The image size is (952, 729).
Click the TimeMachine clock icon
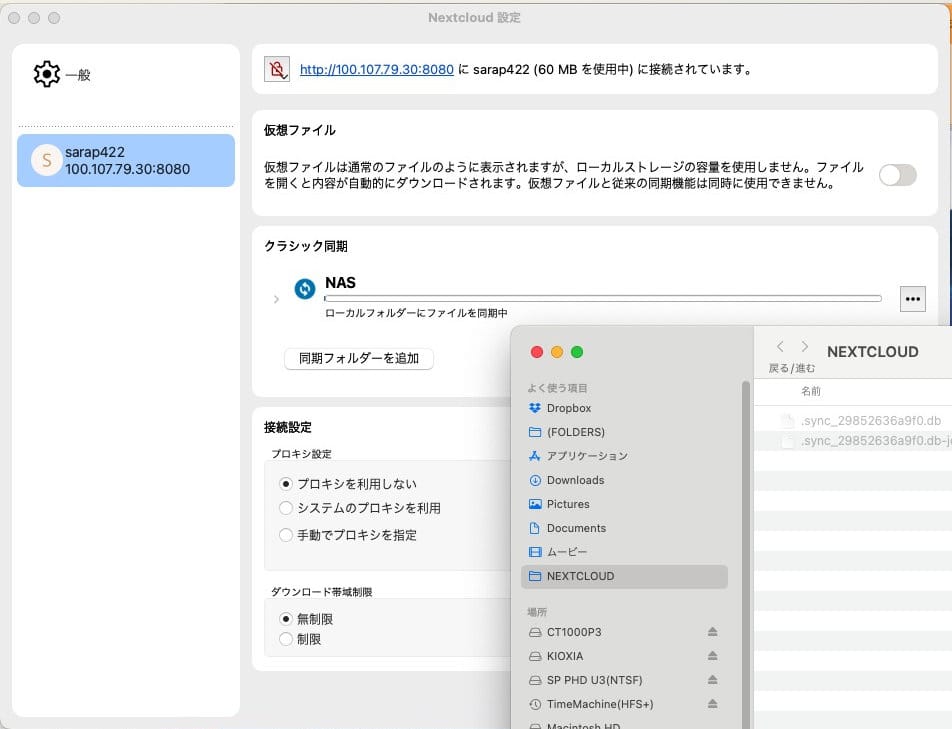point(535,704)
